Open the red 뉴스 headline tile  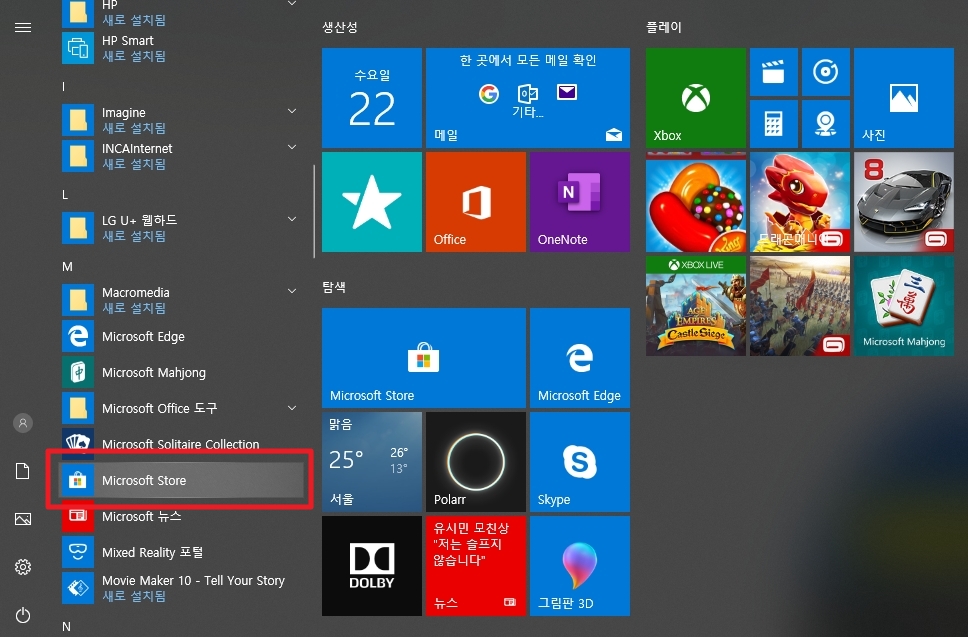475,566
